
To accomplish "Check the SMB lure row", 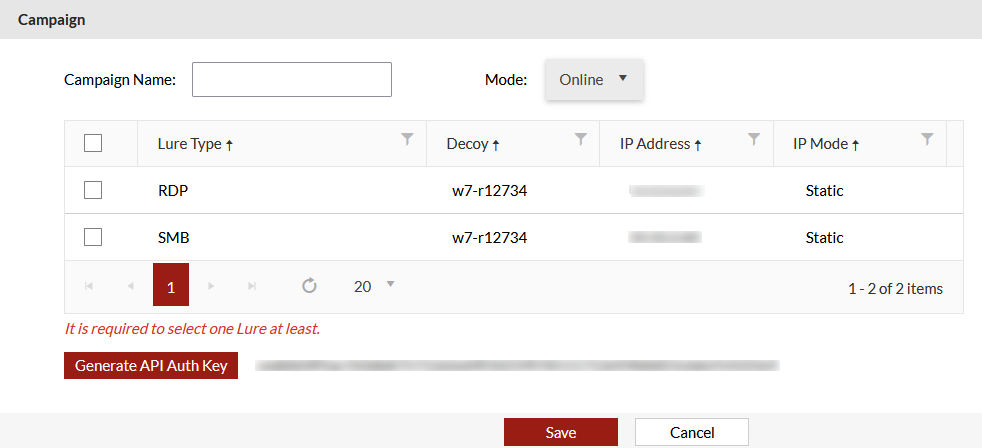I will point(93,237).
